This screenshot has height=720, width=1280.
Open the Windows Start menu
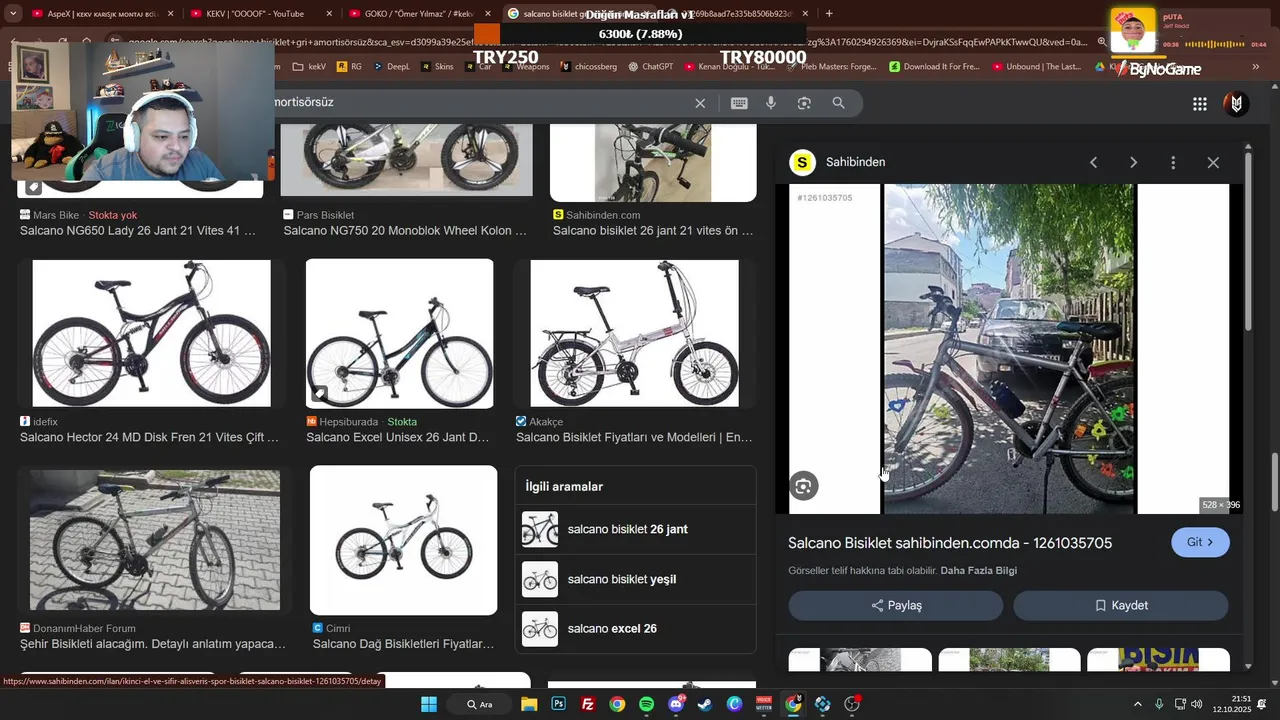429,704
